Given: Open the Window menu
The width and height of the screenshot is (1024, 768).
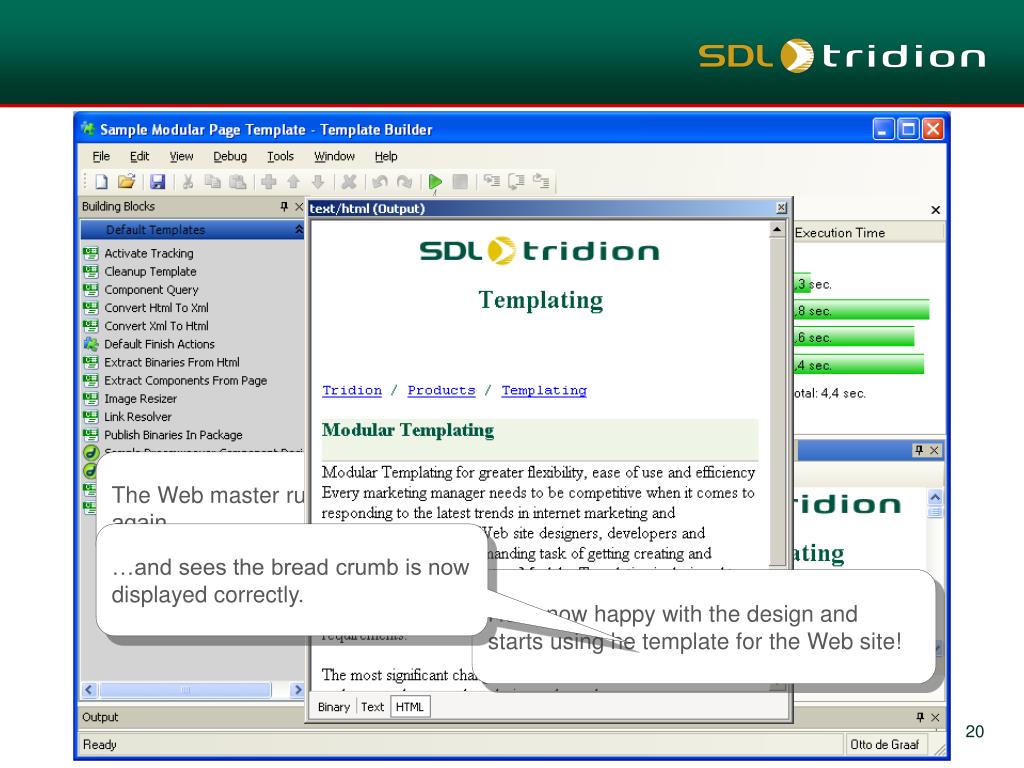Looking at the screenshot, I should coord(334,156).
